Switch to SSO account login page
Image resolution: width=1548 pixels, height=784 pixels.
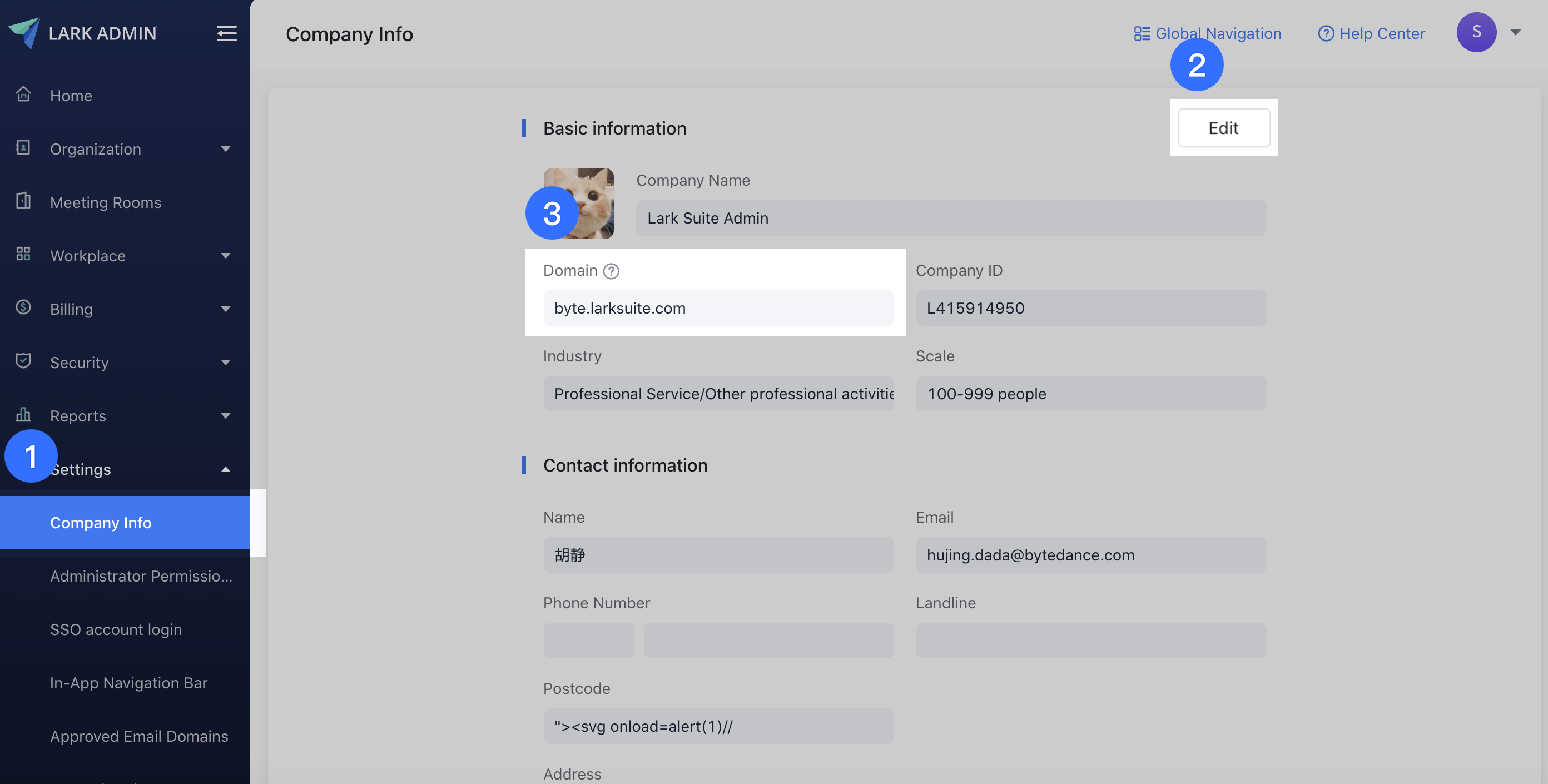116,629
